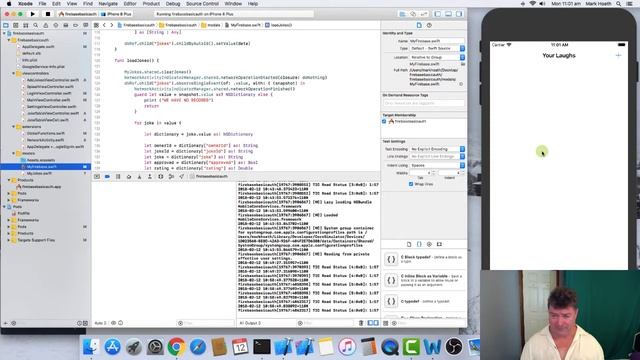Select AppDelegate.swift in navigator

click(x=38, y=47)
